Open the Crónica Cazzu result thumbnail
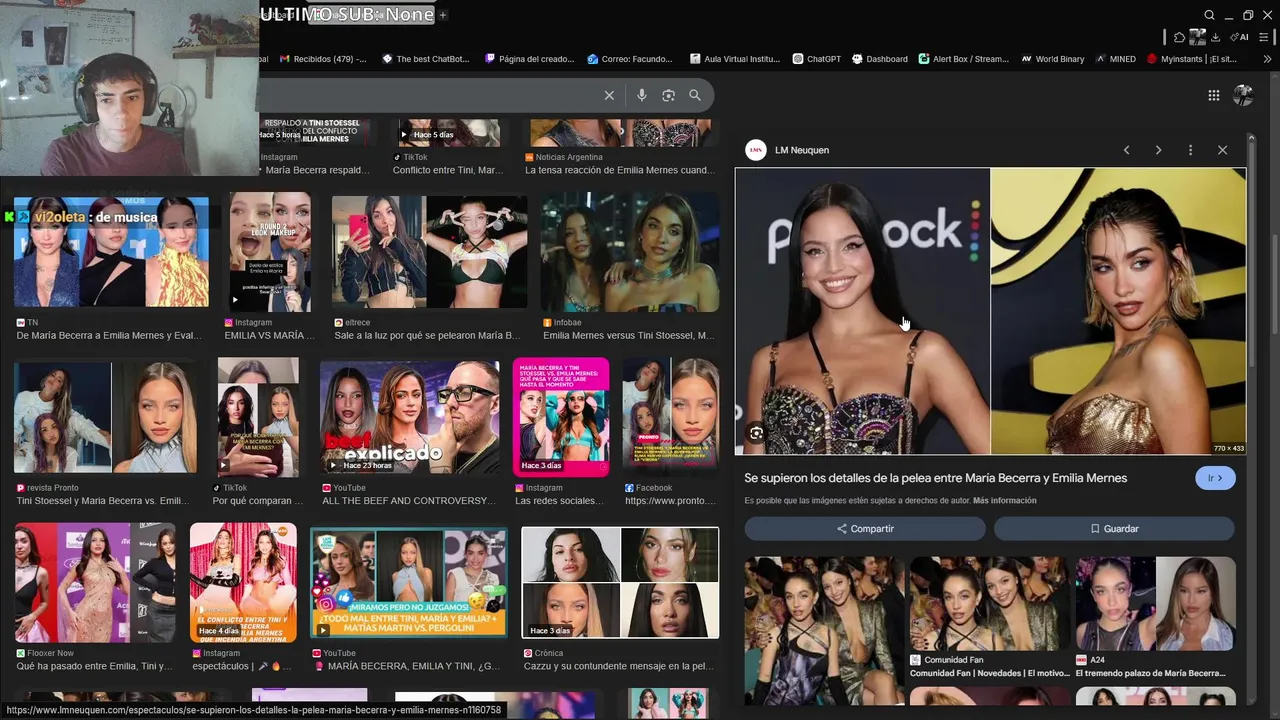 tap(620, 582)
